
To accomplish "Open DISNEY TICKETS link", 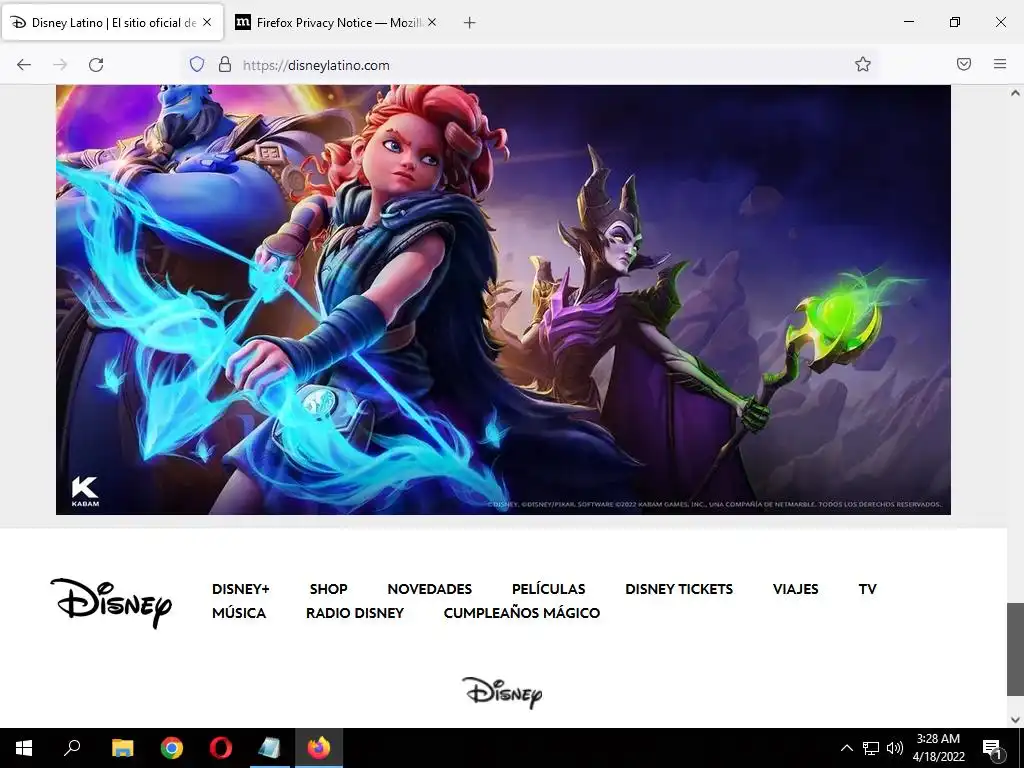I will click(679, 589).
